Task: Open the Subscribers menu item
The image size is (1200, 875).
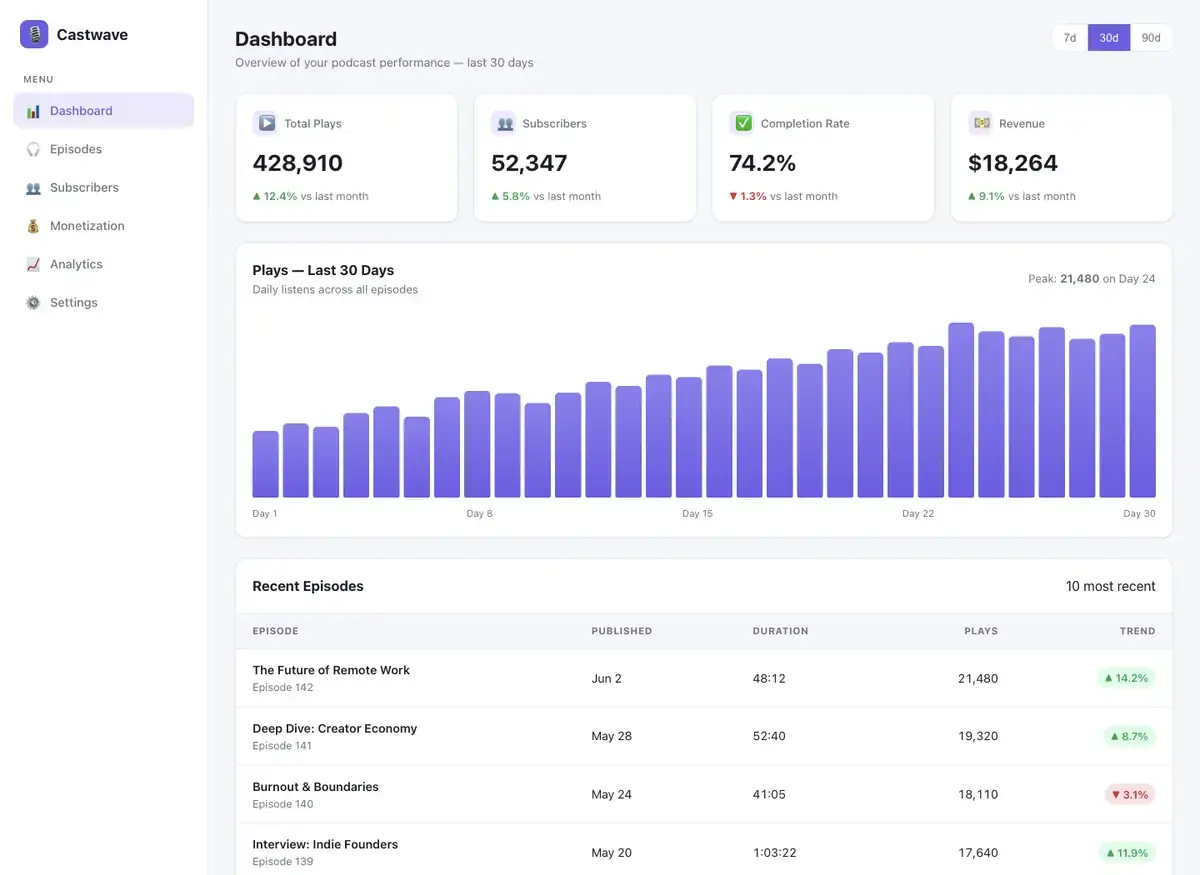Action: pos(104,188)
